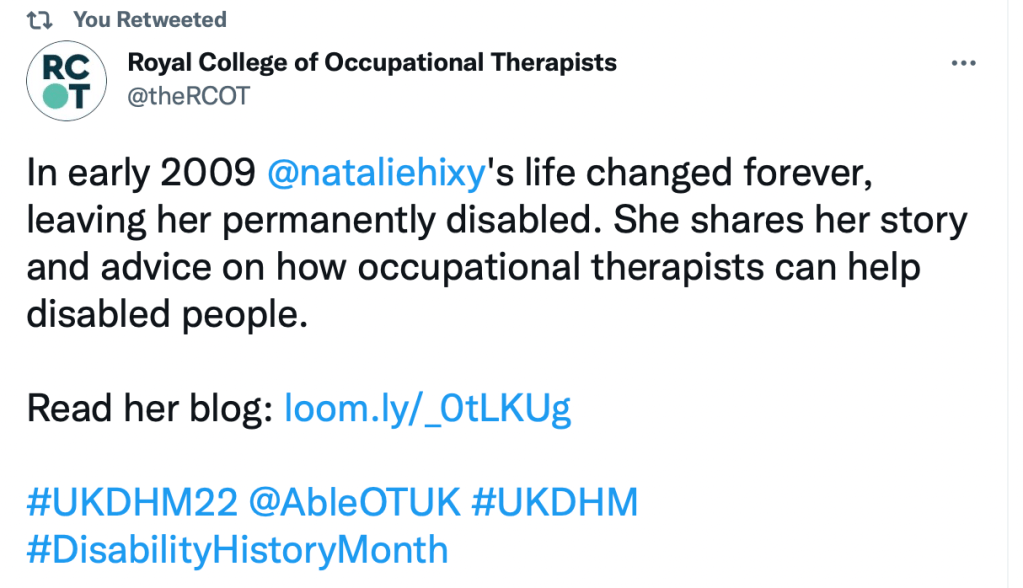Viewport: 1023px width, 588px height.
Task: Click the teal circle in the RCOT logo
Action: 53,96
